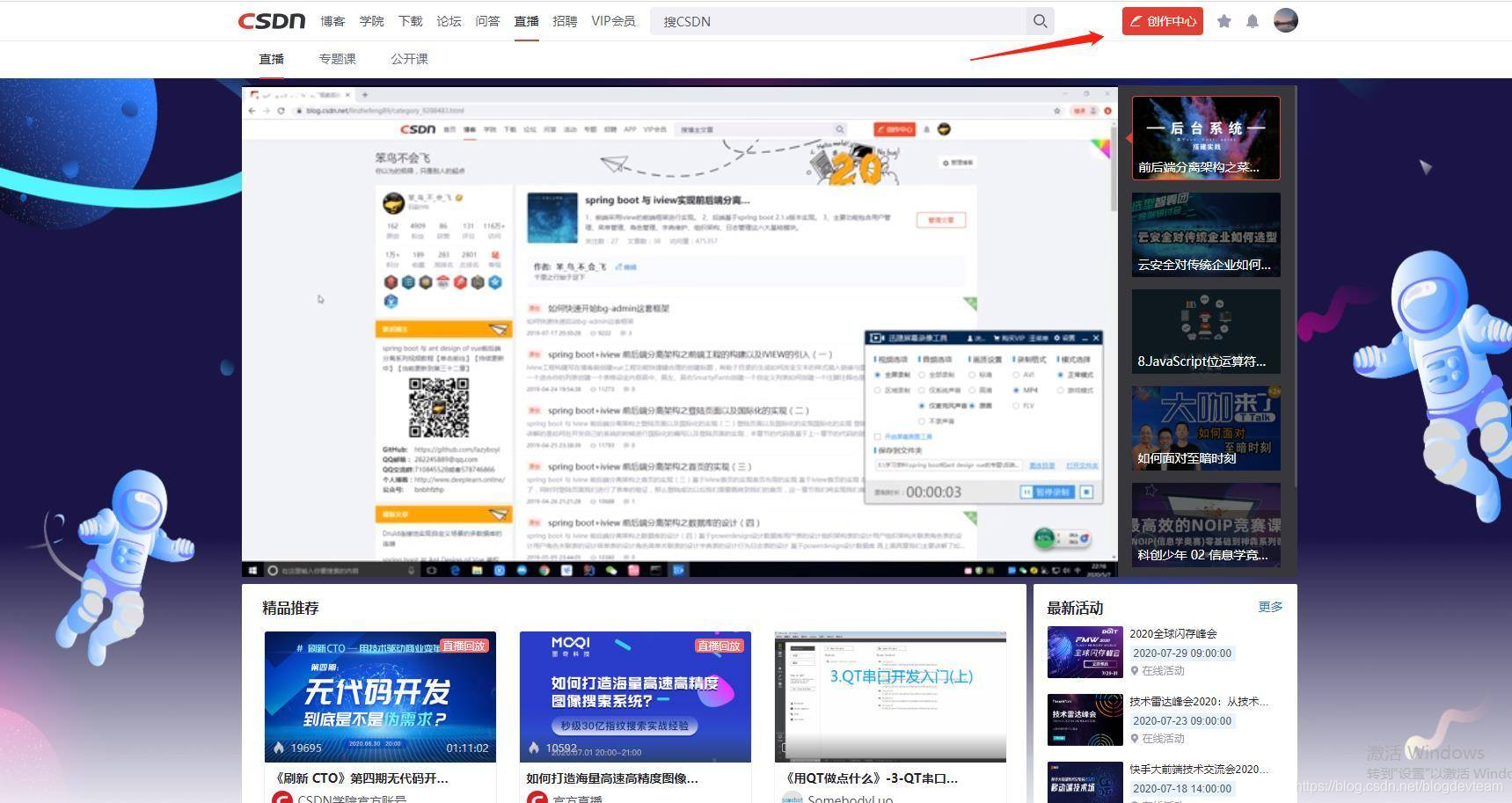Image resolution: width=1512 pixels, height=803 pixels.
Task: Click the 19695 flame view count
Action: (x=297, y=748)
